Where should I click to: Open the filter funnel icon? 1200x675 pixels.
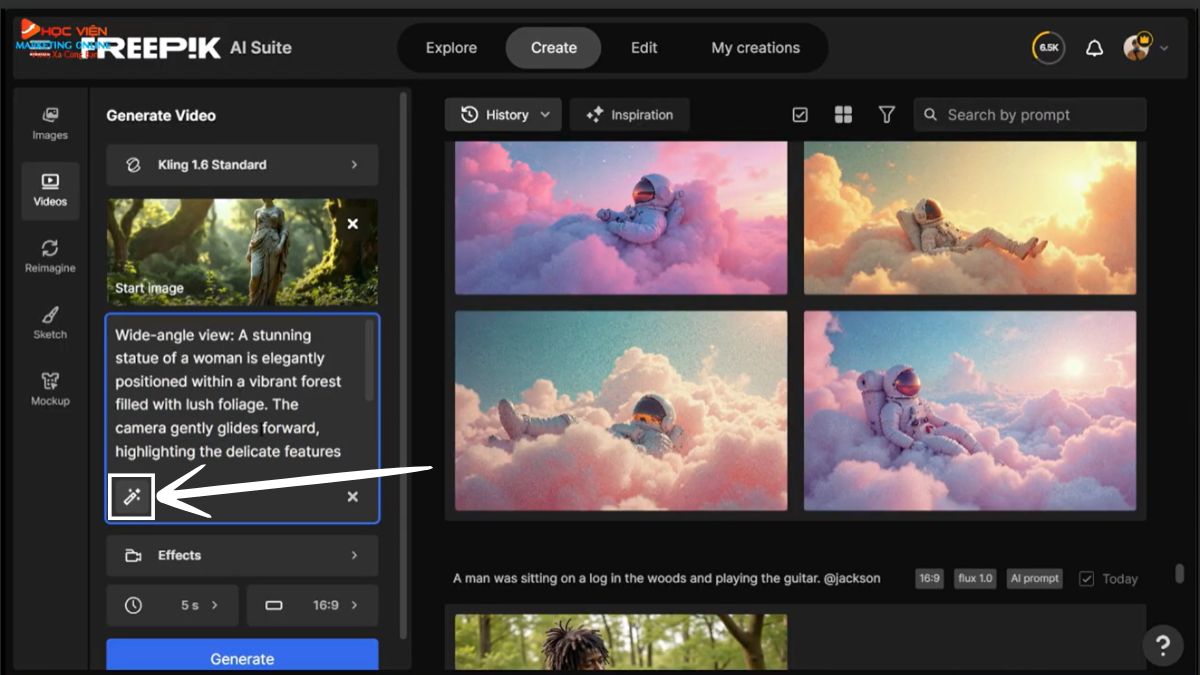click(886, 115)
